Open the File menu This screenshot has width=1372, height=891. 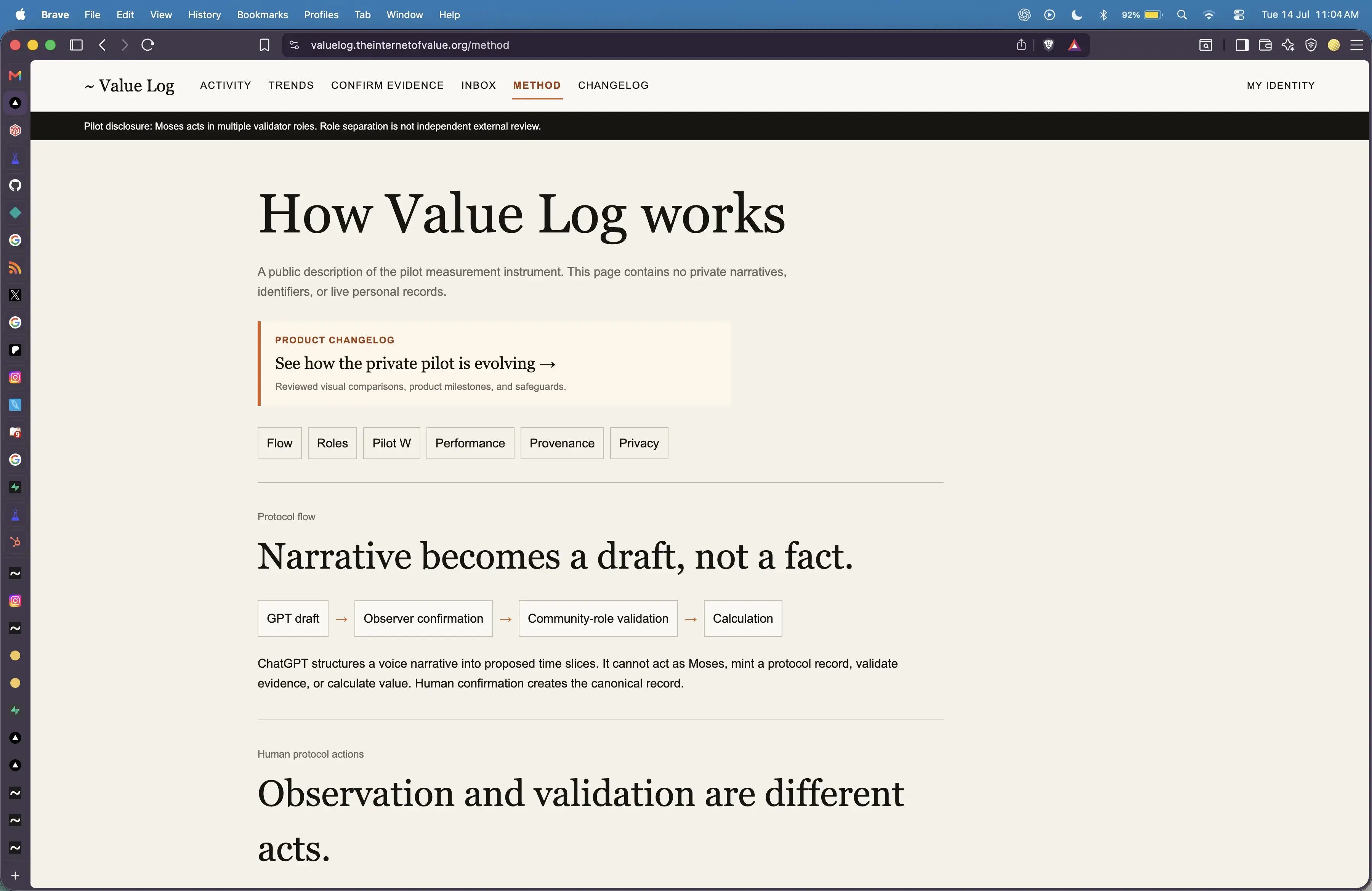coord(92,15)
